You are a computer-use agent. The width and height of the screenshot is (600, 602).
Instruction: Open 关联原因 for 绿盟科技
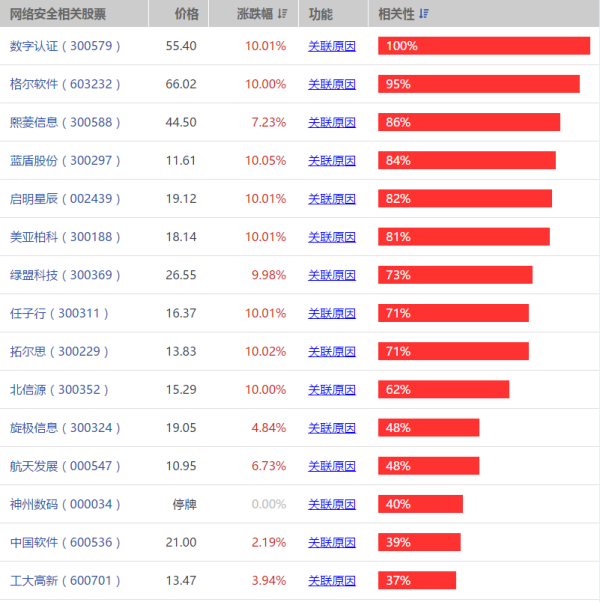pos(332,275)
